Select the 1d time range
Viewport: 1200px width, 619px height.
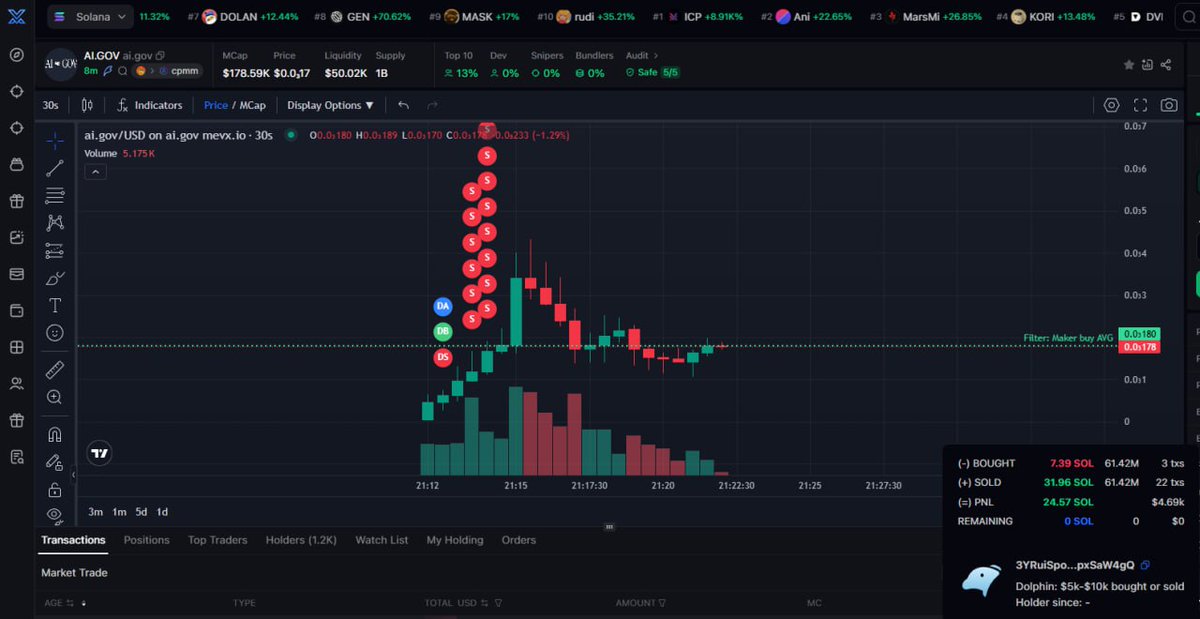(162, 512)
